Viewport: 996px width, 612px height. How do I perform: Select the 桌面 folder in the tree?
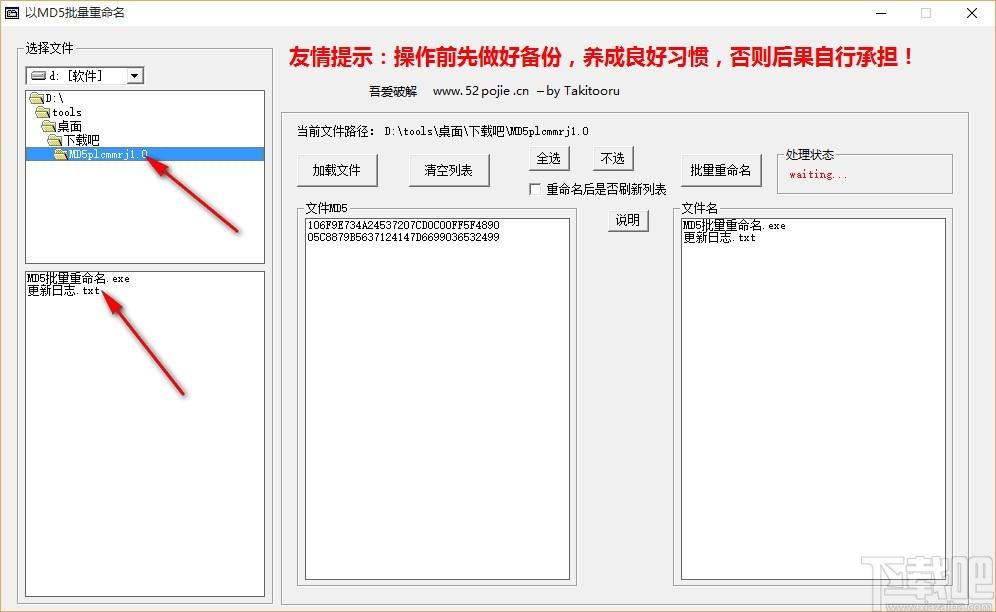click(x=69, y=126)
